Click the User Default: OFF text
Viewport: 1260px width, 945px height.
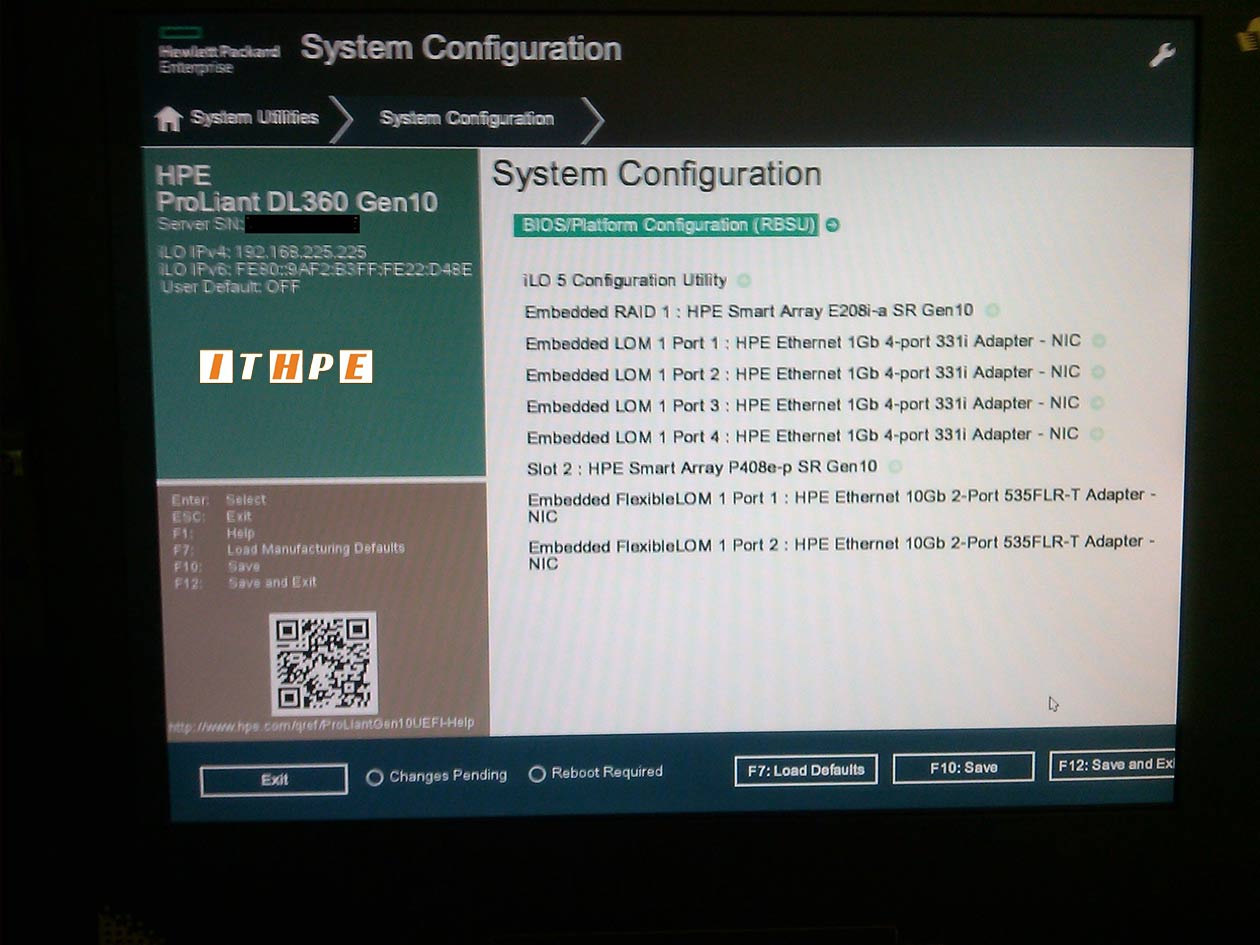click(x=230, y=287)
